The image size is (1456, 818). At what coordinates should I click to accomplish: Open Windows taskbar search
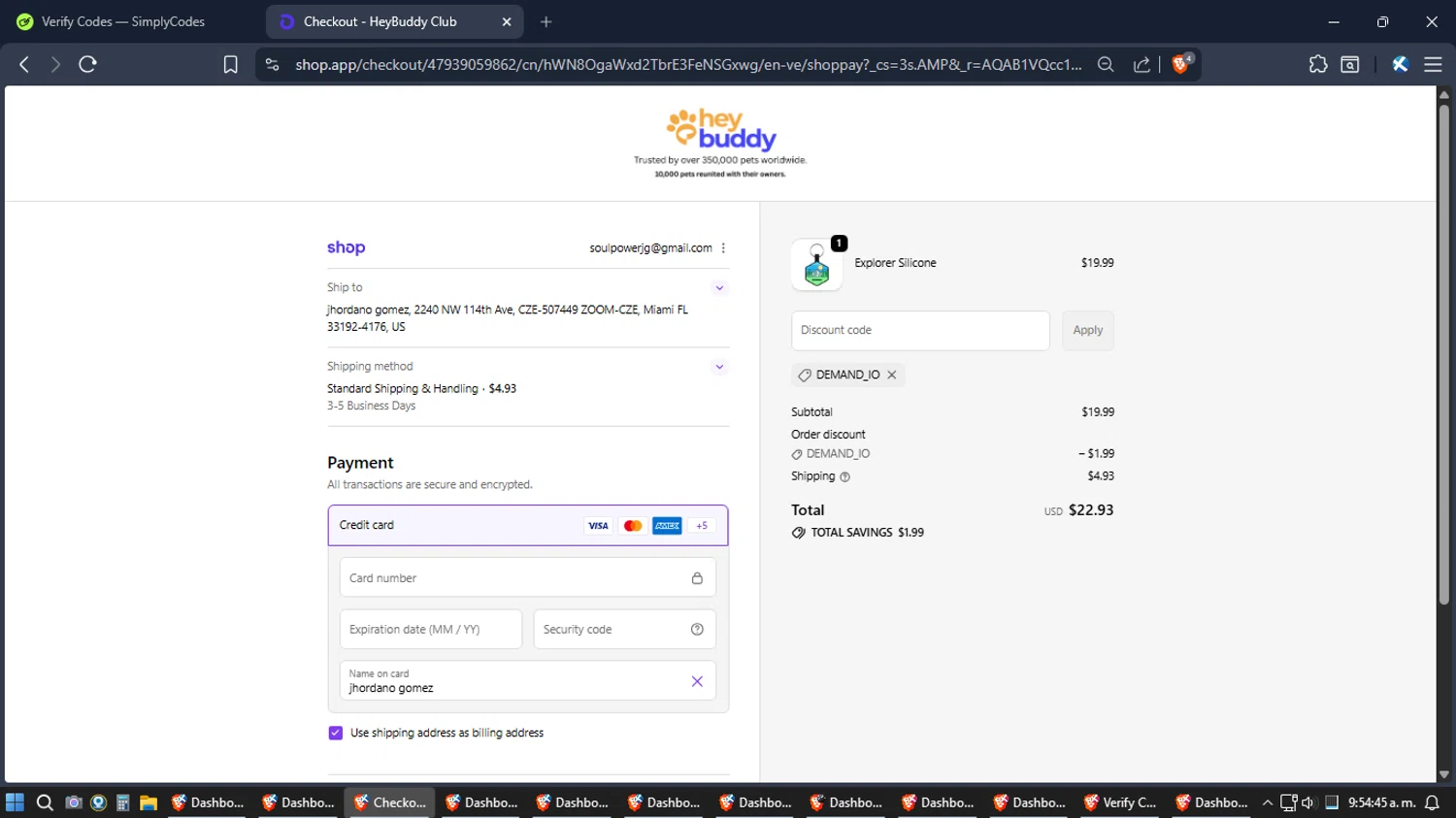(x=45, y=802)
